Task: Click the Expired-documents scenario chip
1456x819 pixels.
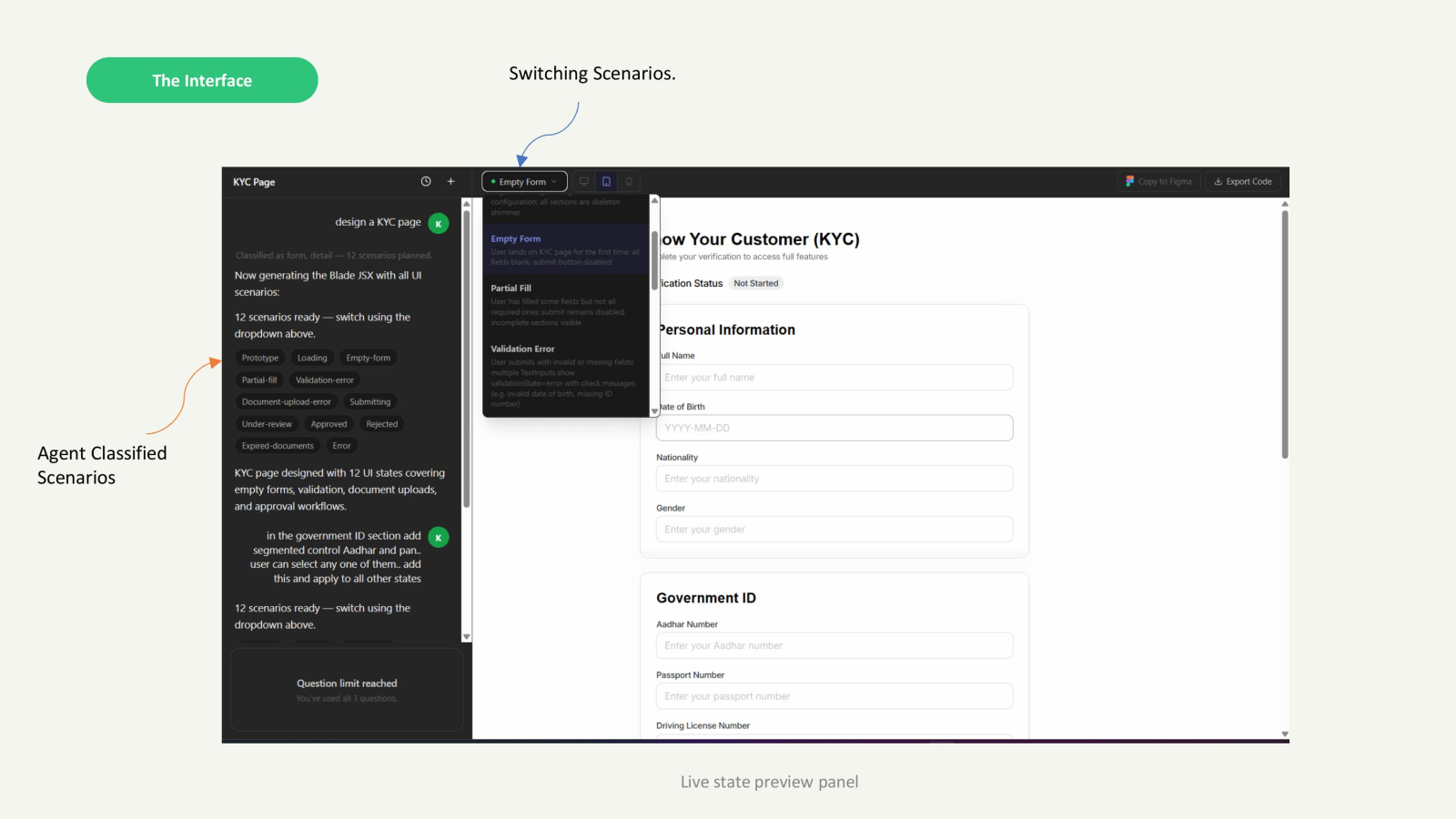Action: [278, 446]
